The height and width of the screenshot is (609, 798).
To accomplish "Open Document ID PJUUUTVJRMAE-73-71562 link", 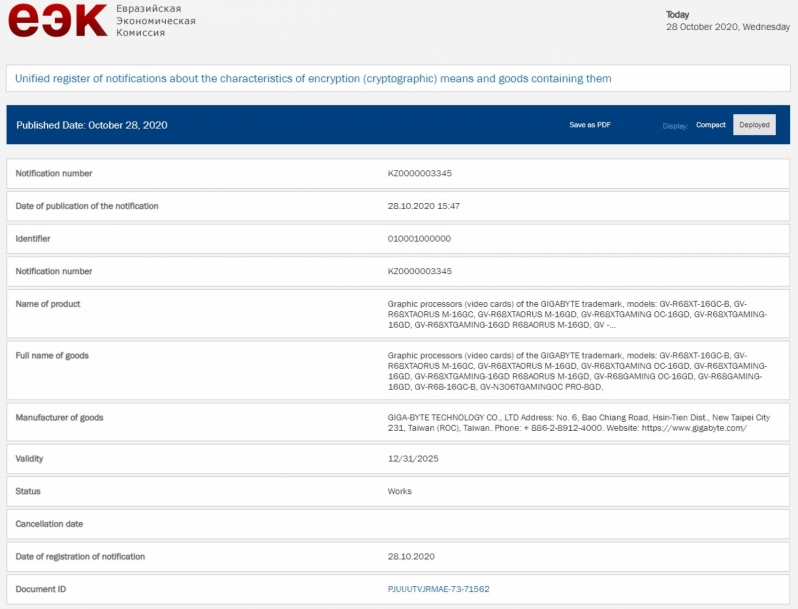I will 438,589.
